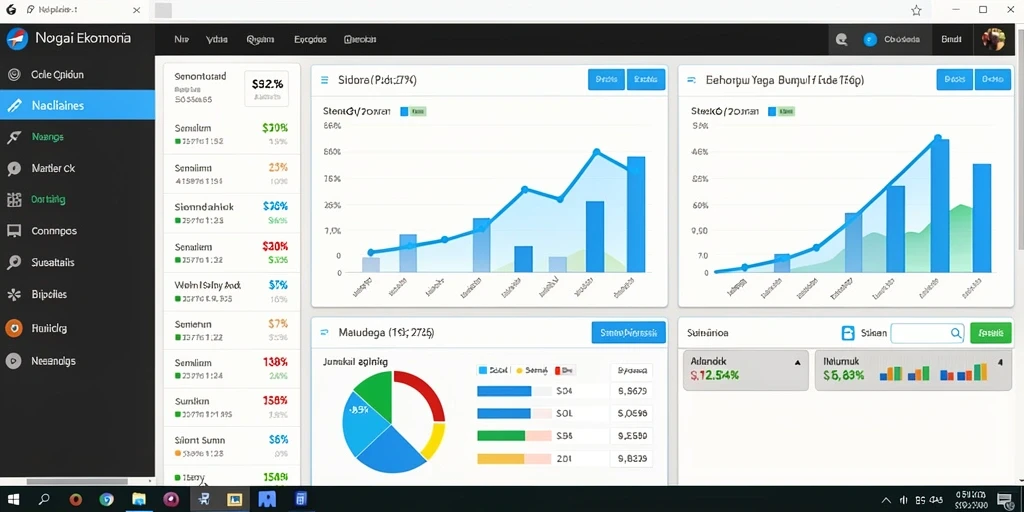1024x512 pixels.
Task: Click the blue square icon beside Stkan
Action: [848, 333]
